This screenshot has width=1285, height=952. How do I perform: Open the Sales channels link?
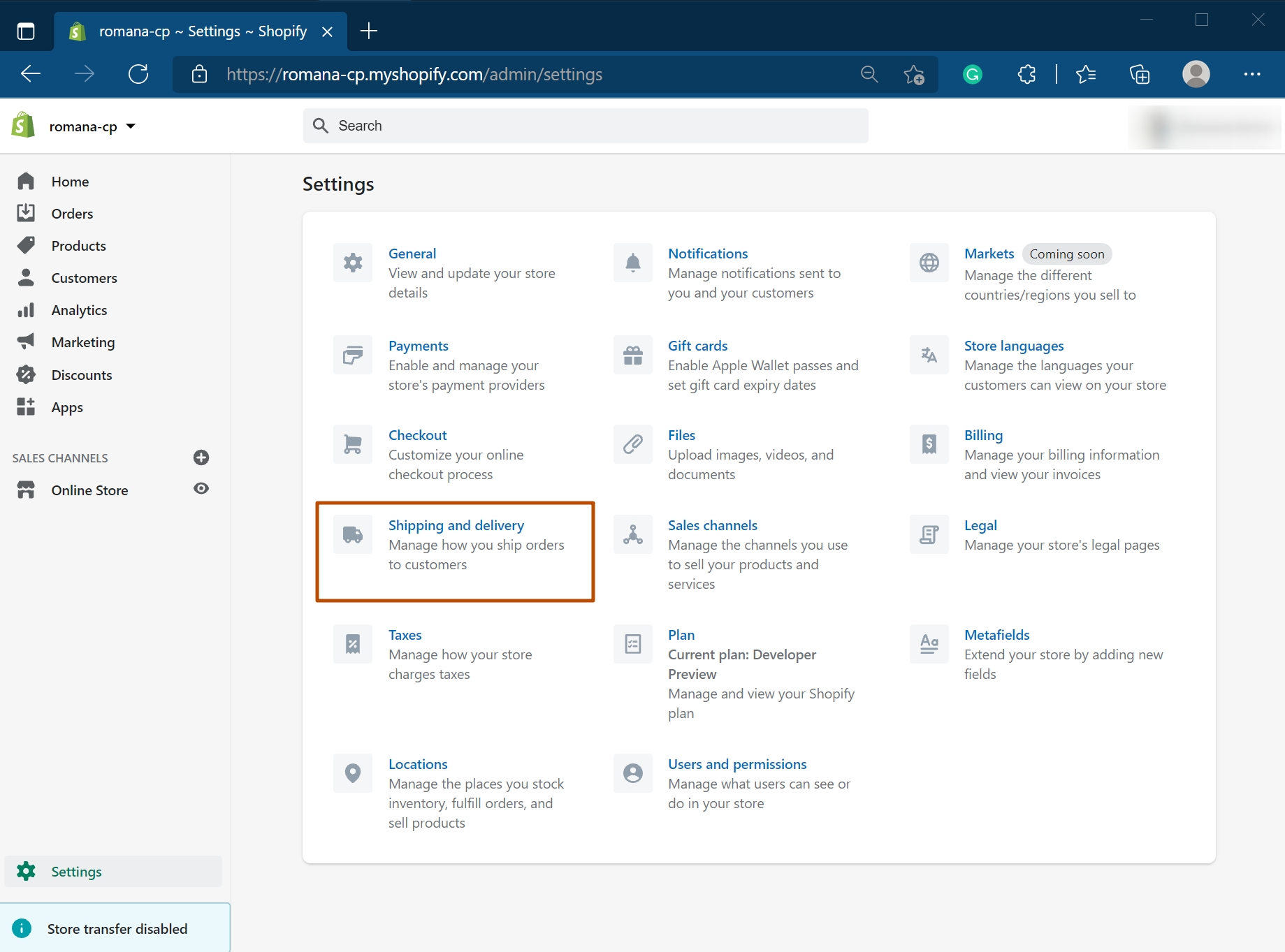pyautogui.click(x=713, y=525)
